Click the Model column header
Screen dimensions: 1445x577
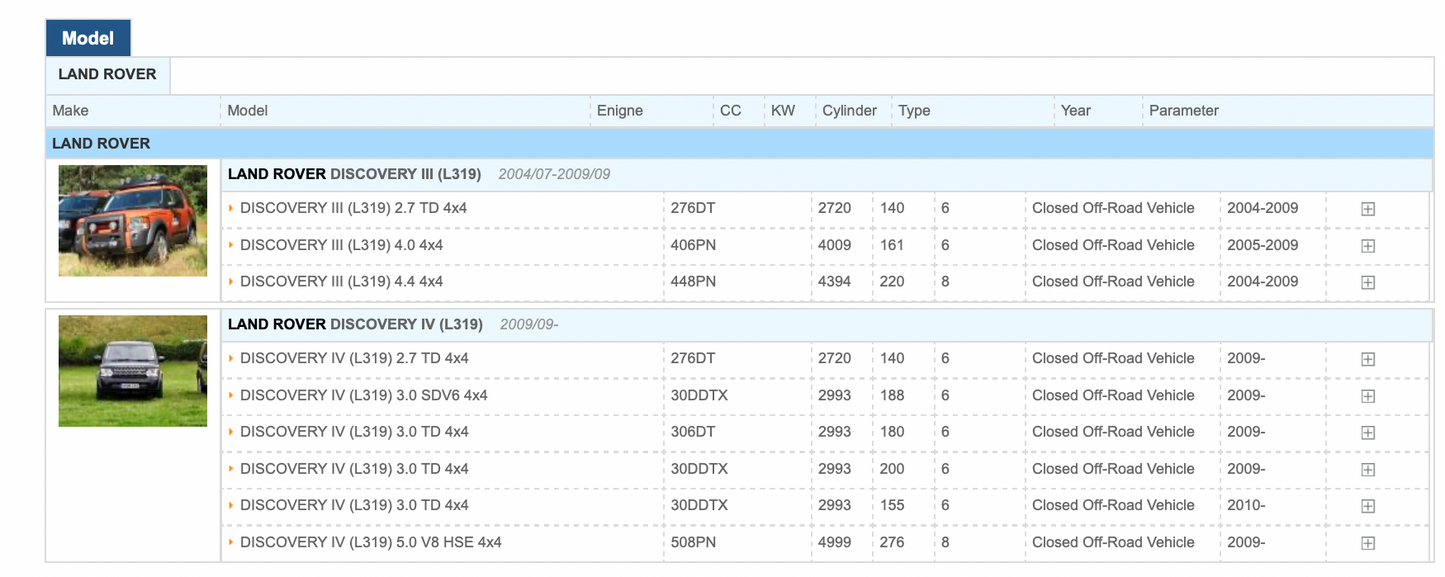coord(247,111)
